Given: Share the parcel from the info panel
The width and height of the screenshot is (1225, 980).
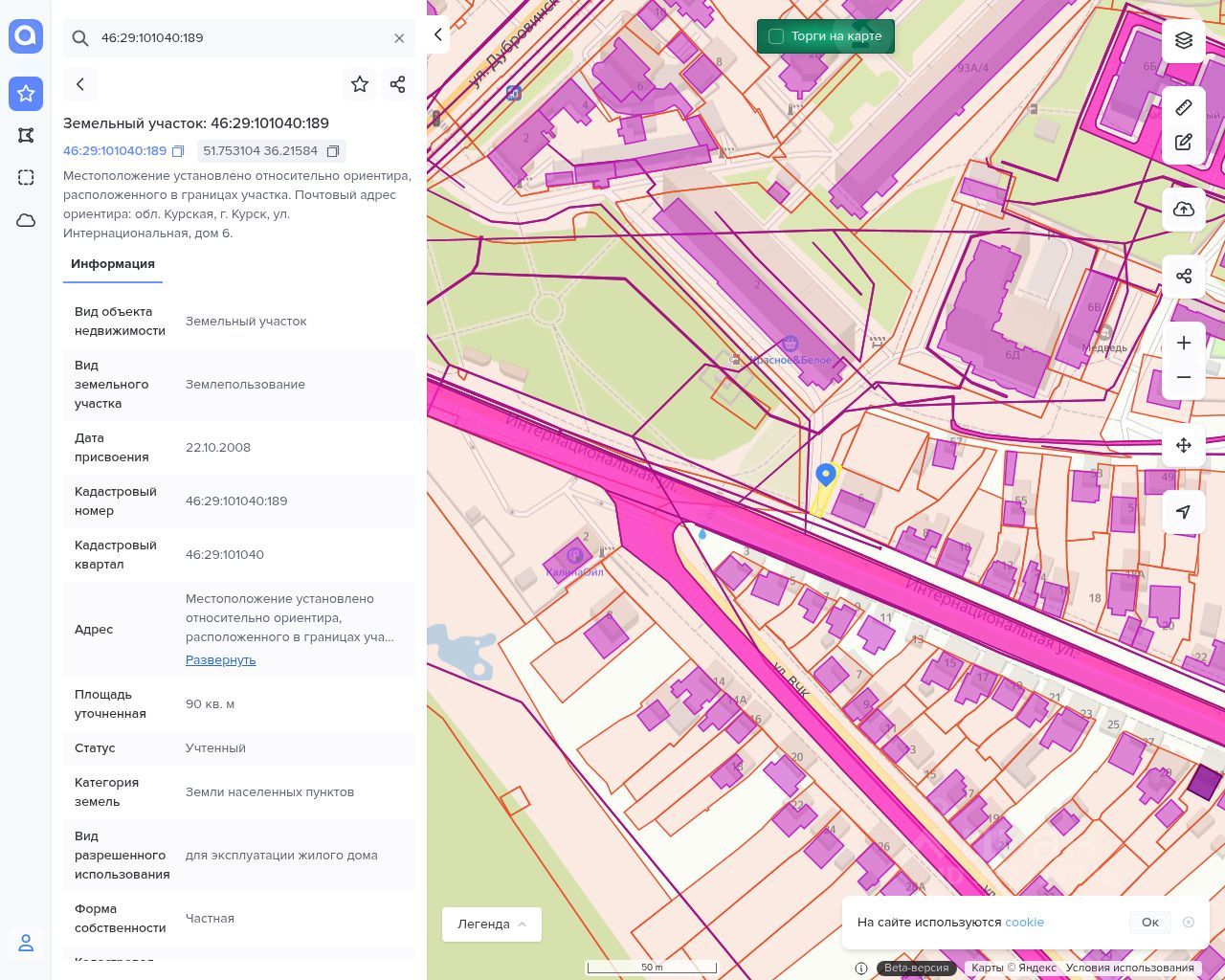Looking at the screenshot, I should tap(398, 84).
